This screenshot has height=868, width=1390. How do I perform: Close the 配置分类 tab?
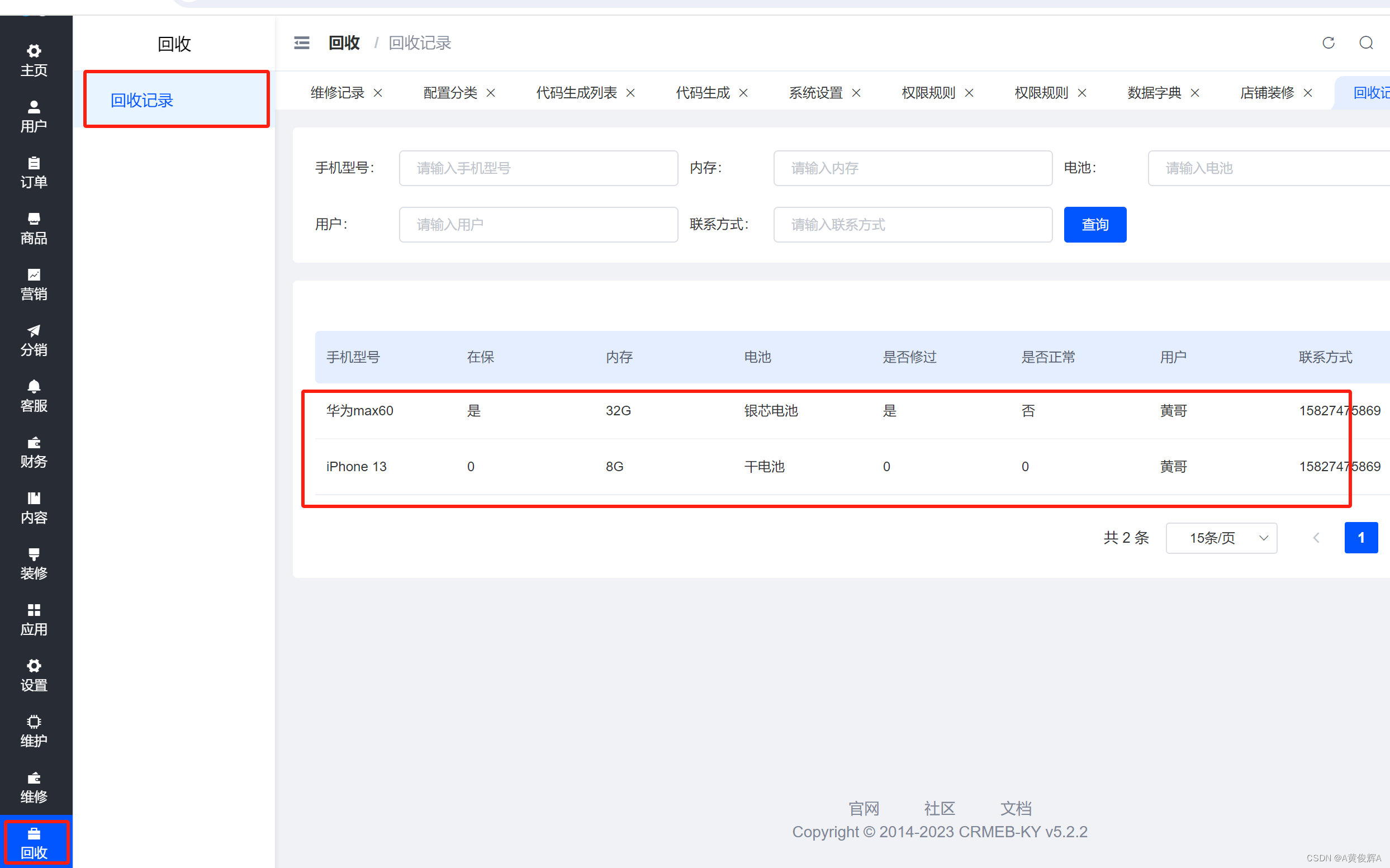(x=491, y=93)
